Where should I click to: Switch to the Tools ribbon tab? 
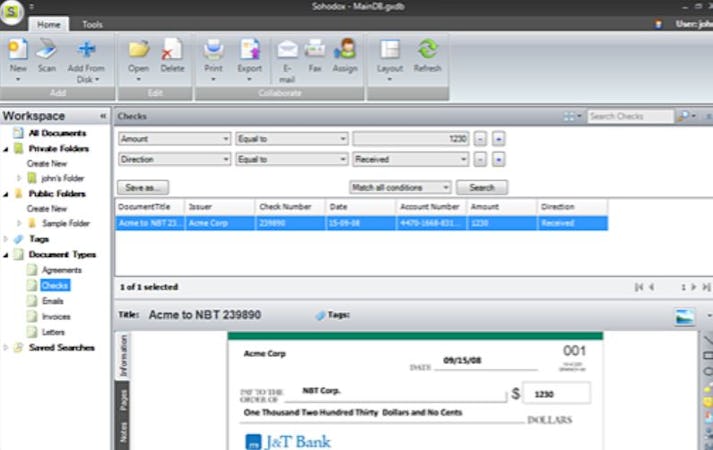(92, 25)
